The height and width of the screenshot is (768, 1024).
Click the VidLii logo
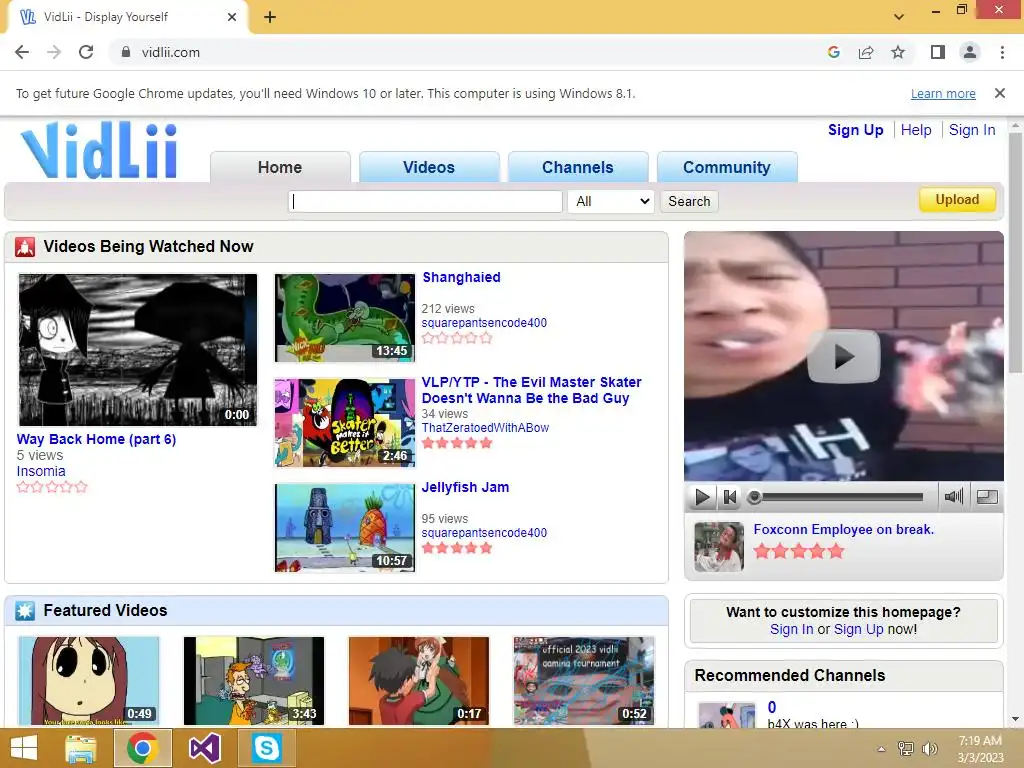pyautogui.click(x=99, y=150)
